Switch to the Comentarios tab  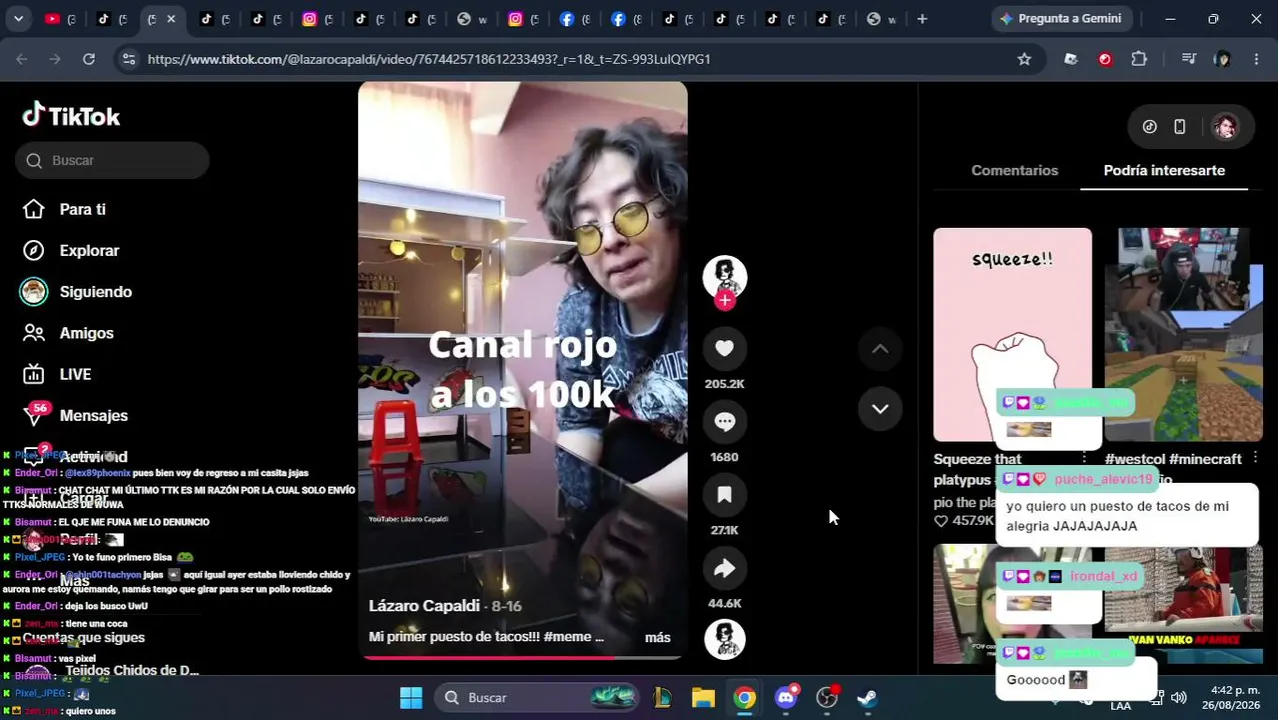click(1014, 170)
